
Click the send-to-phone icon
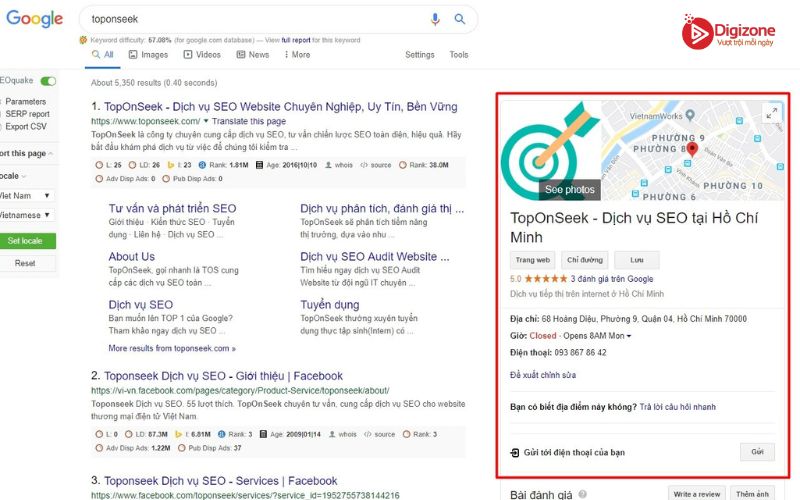pos(515,453)
